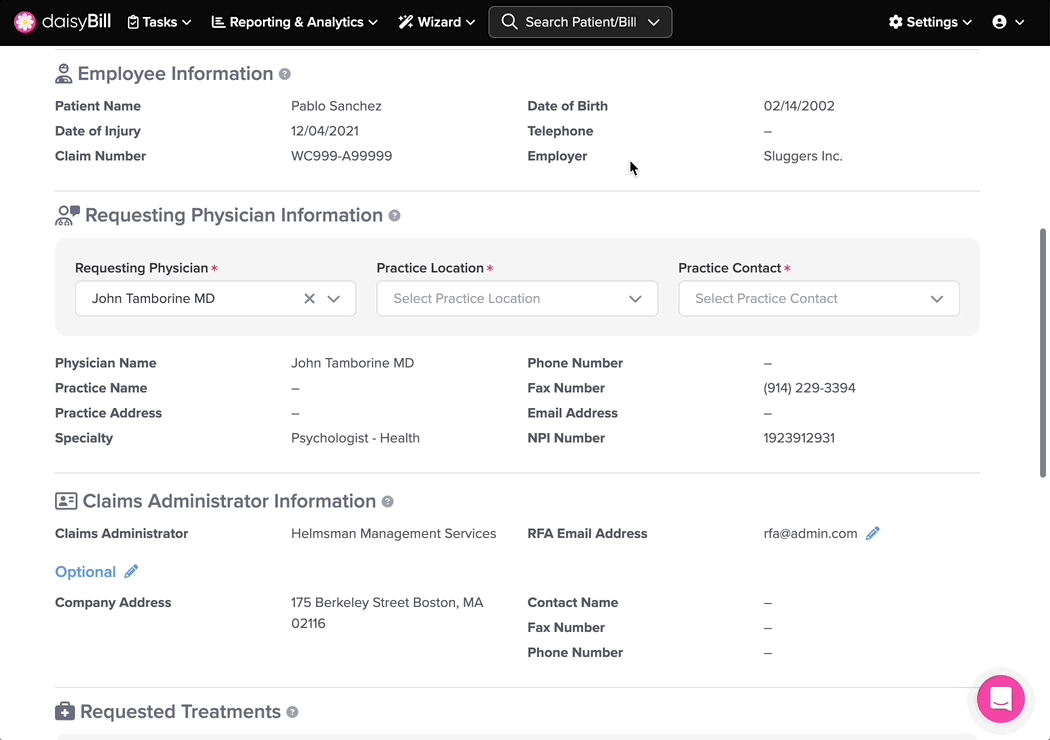Click the Employee Information section icon

coord(64,74)
